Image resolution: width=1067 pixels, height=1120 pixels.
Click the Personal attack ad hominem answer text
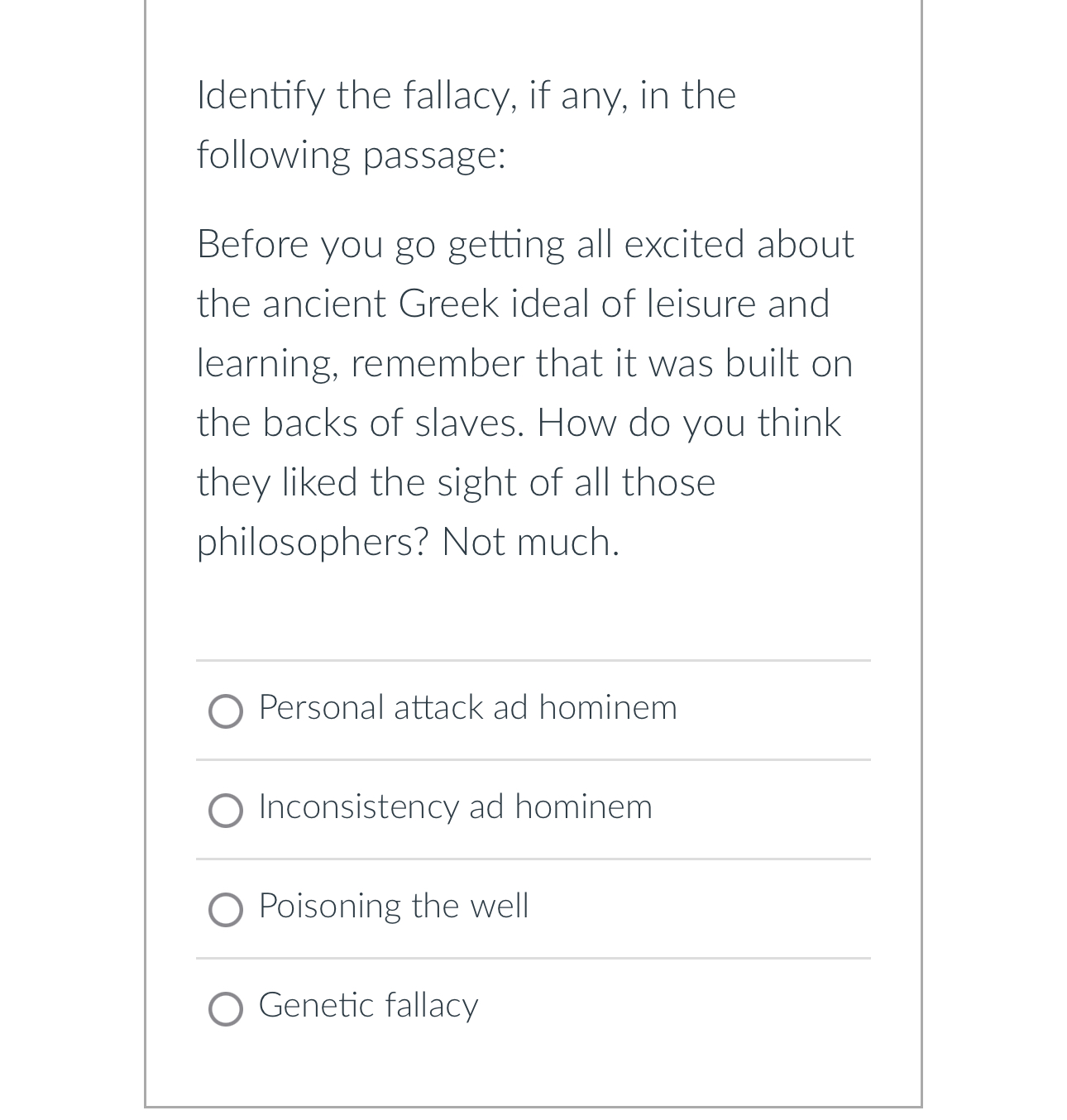tap(468, 708)
